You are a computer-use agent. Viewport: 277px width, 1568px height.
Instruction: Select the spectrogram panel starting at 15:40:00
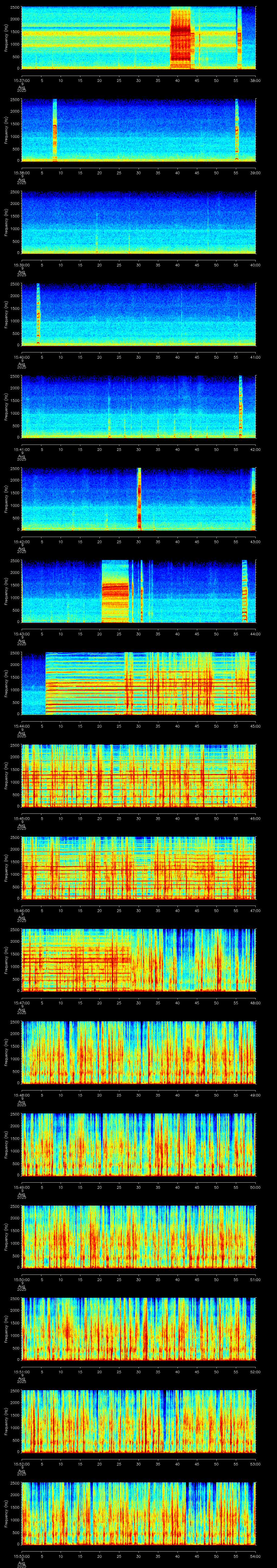coord(139,314)
